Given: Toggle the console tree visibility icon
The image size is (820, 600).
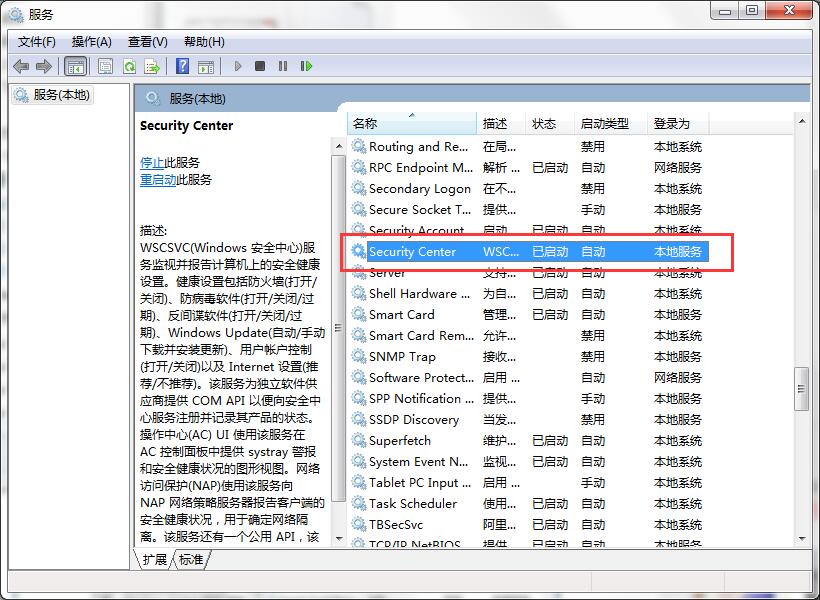Looking at the screenshot, I should [76, 66].
